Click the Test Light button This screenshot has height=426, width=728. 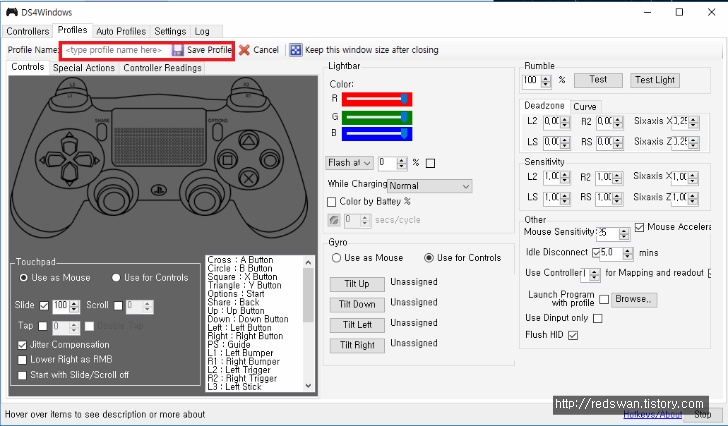coord(655,80)
